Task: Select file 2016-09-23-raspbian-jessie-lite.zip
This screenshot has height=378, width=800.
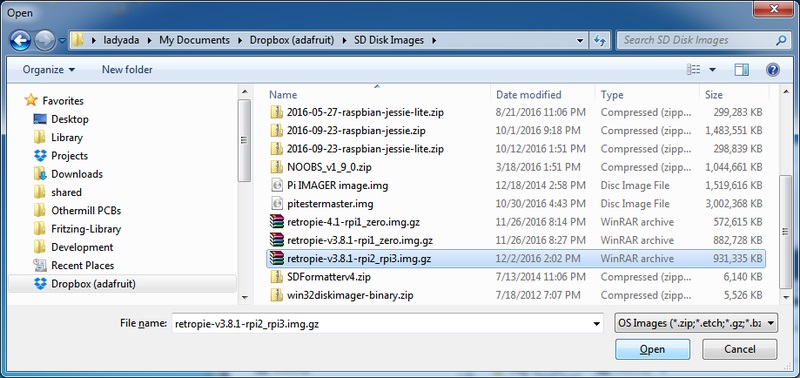Action: click(365, 148)
